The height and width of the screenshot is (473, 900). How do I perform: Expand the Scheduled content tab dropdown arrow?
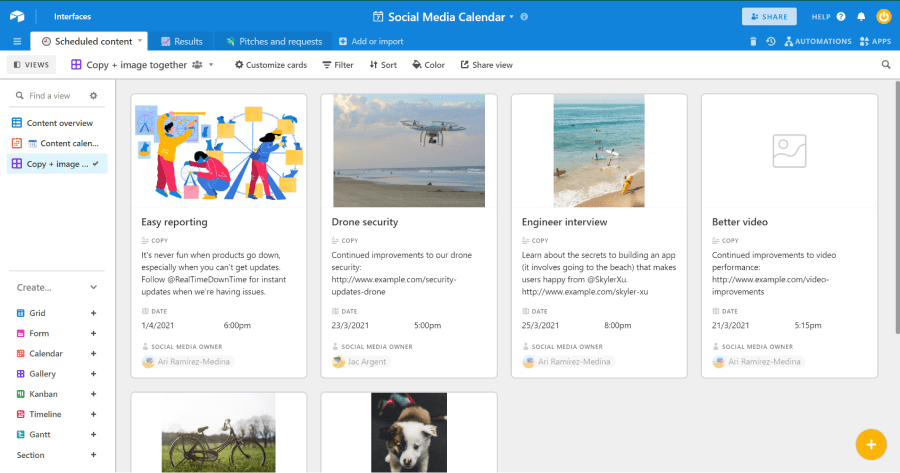coord(139,41)
